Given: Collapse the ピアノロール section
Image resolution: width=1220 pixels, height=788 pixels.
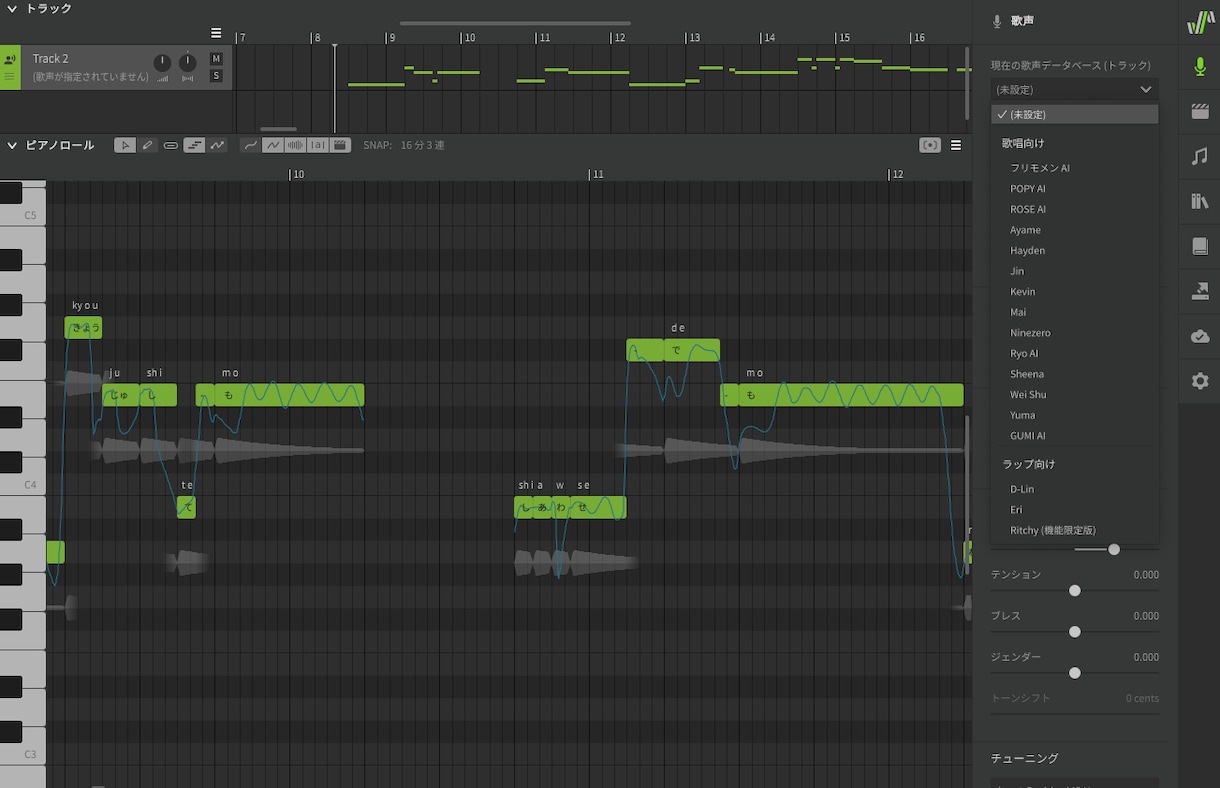Looking at the screenshot, I should coord(12,145).
